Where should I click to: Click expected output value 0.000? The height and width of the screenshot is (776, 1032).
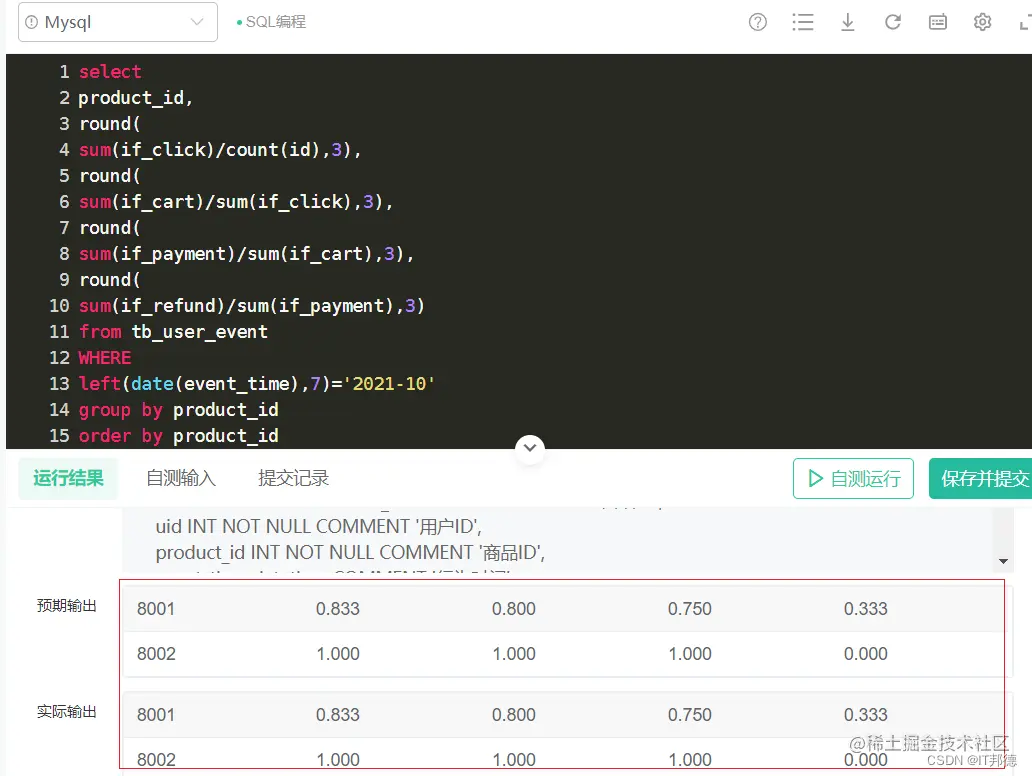coord(865,654)
